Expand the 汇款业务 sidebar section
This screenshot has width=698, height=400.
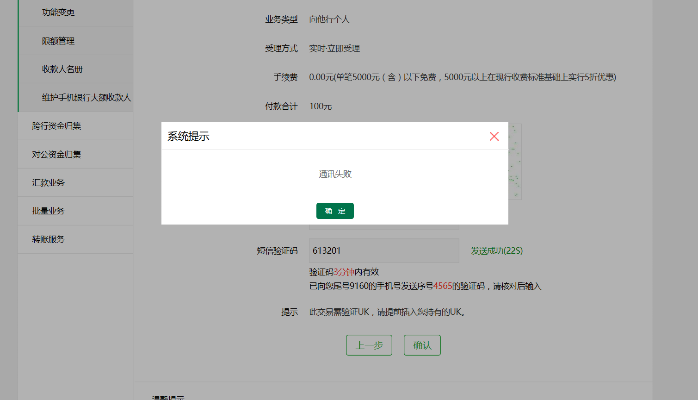tap(48, 183)
